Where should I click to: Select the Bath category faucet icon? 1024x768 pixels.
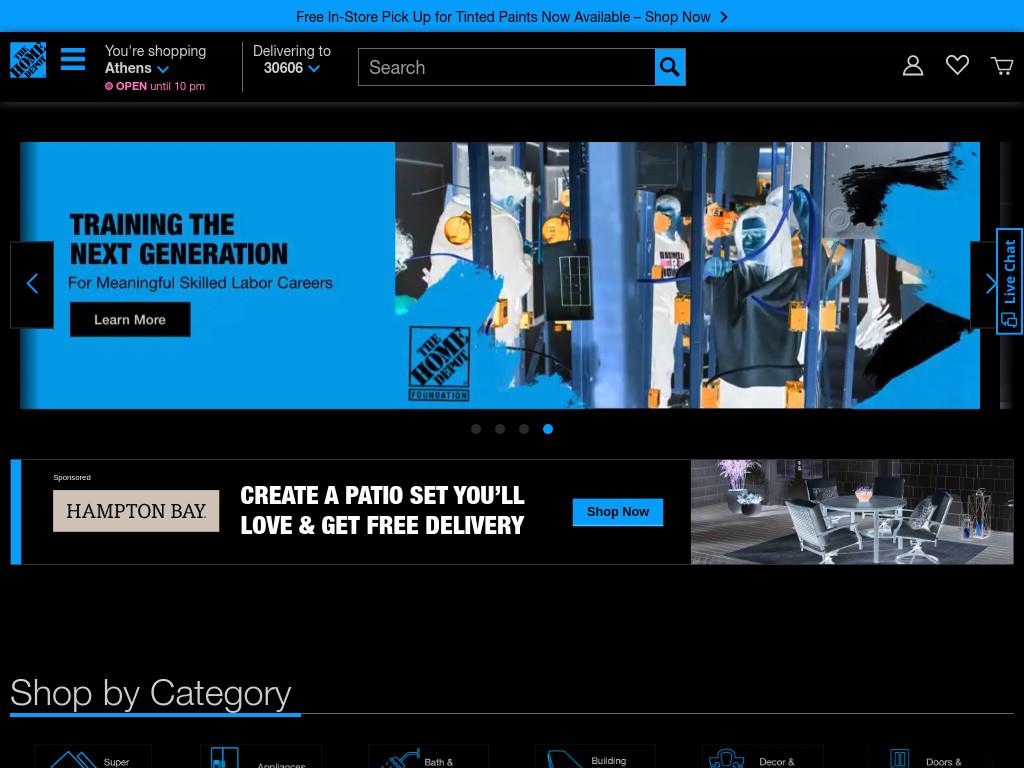pos(400,759)
